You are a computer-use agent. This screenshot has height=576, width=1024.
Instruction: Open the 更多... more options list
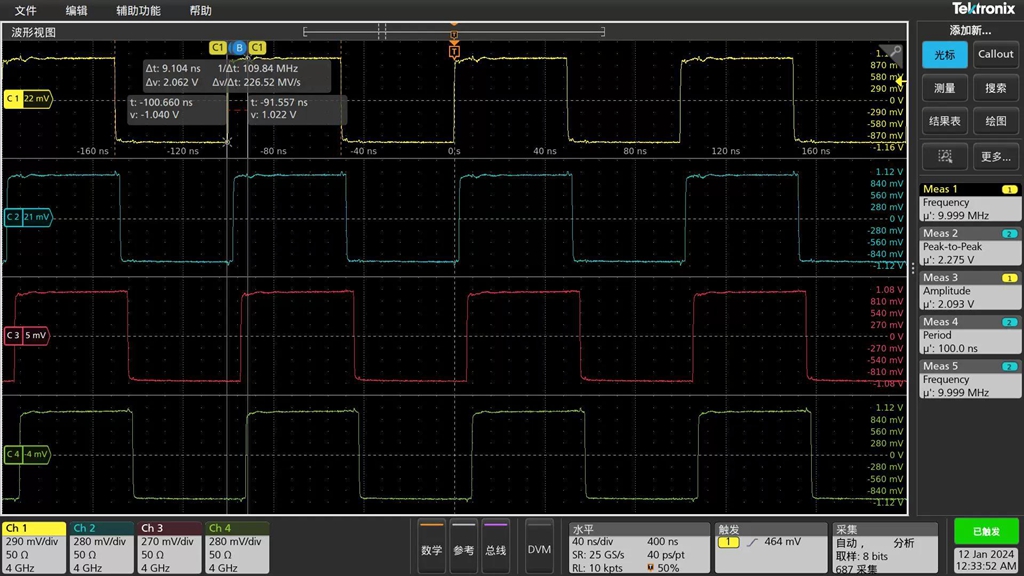pyautogui.click(x=995, y=156)
